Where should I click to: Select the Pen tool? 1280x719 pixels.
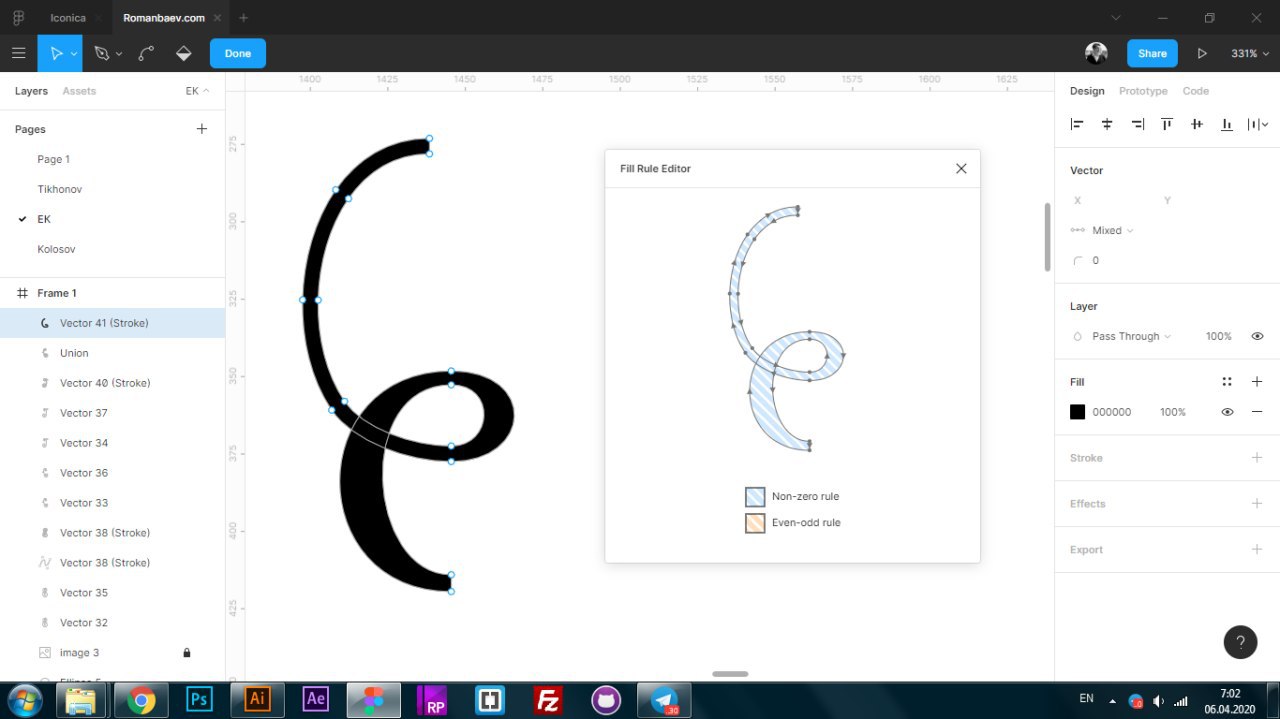pyautogui.click(x=101, y=53)
